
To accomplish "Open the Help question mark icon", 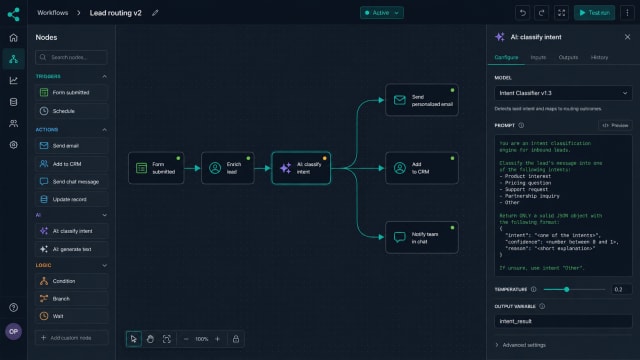I will pos(13,307).
